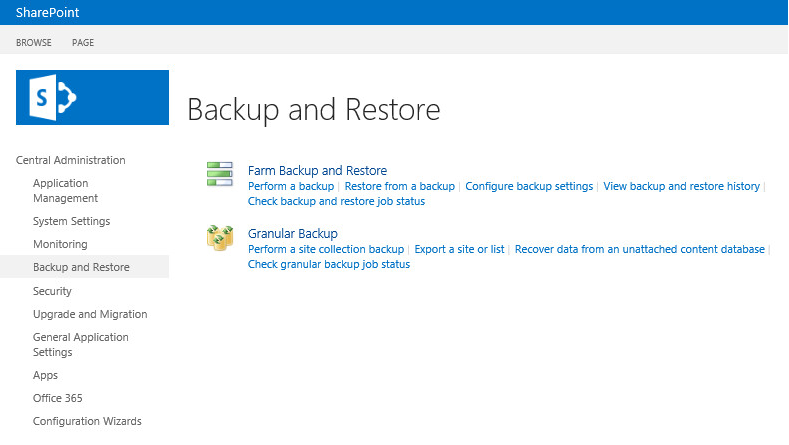This screenshot has height=445, width=789.
Task: Click the SharePoint logo image
Action: pyautogui.click(x=92, y=97)
